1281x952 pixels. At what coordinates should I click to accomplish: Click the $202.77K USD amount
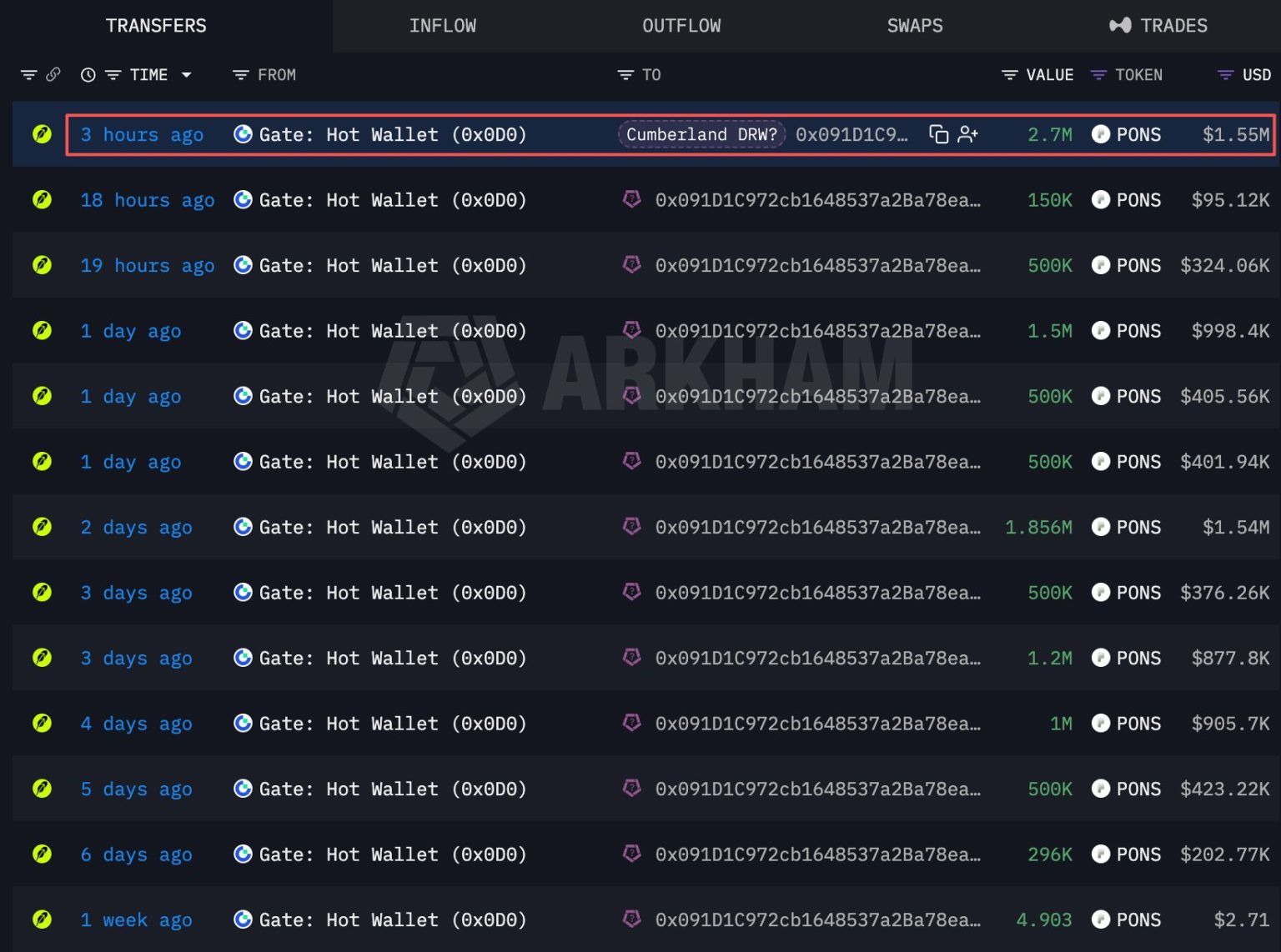point(1225,854)
